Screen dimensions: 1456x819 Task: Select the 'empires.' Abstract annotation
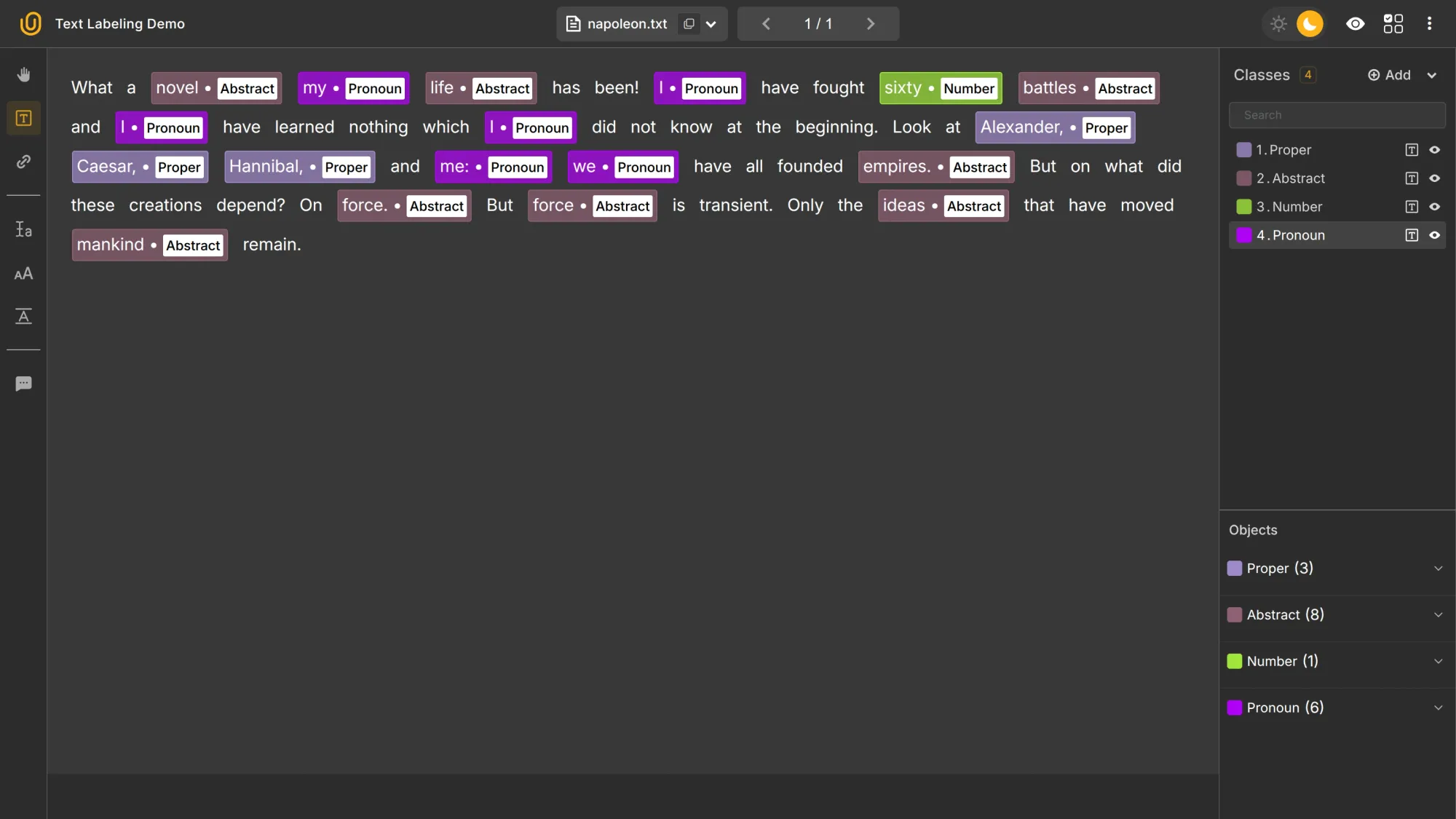click(x=935, y=167)
